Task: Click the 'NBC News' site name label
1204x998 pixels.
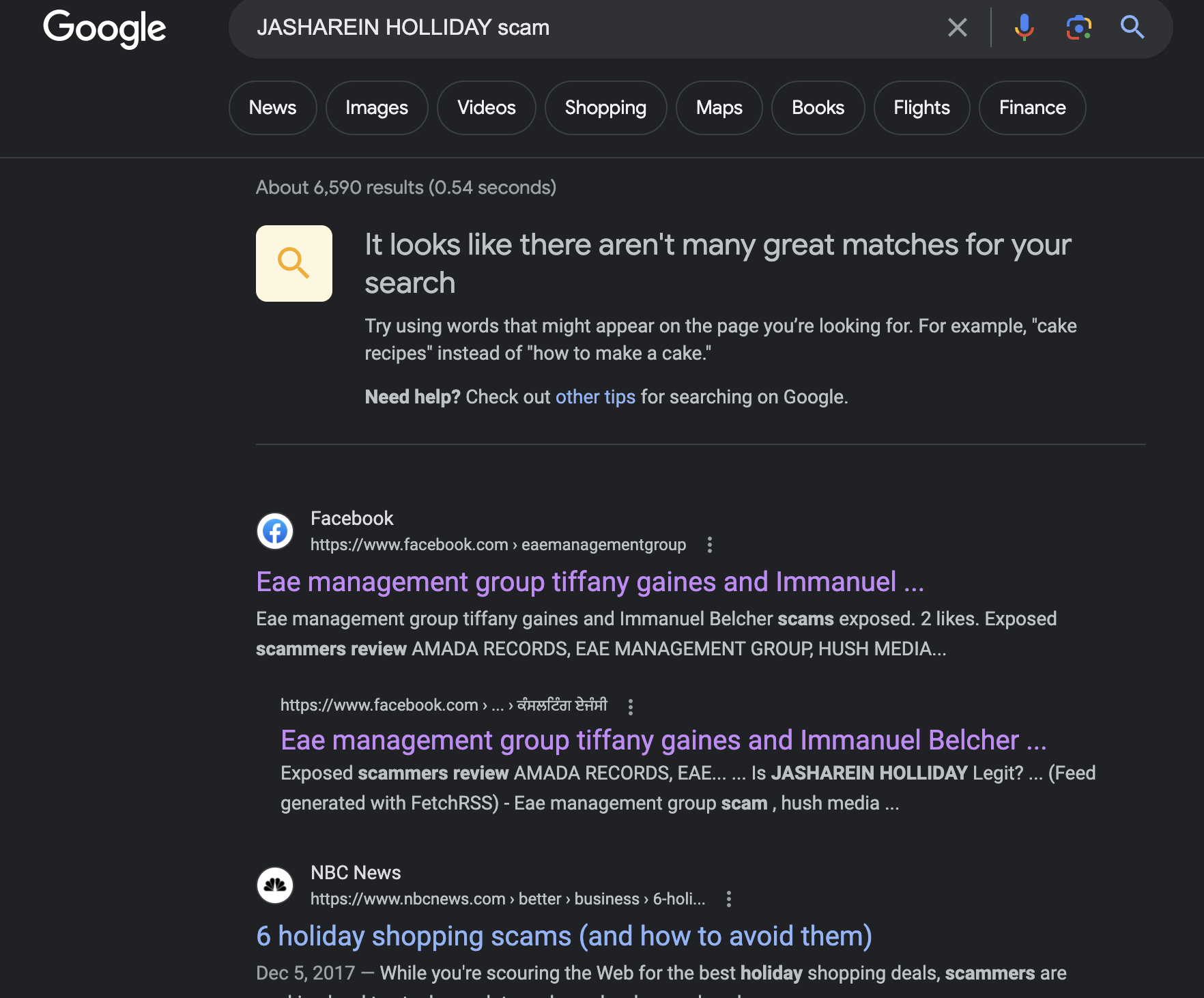Action: (x=356, y=873)
